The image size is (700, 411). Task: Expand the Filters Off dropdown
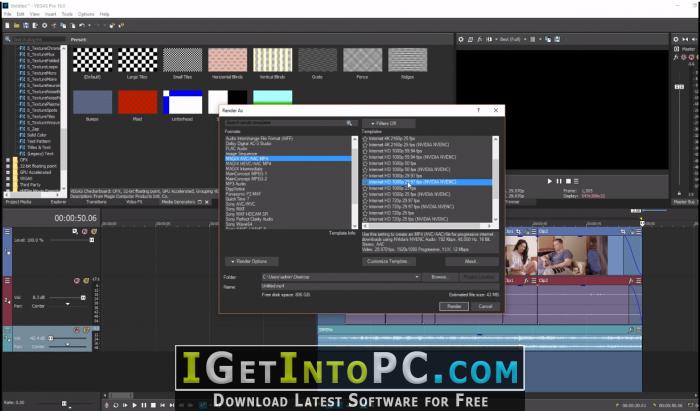point(388,123)
